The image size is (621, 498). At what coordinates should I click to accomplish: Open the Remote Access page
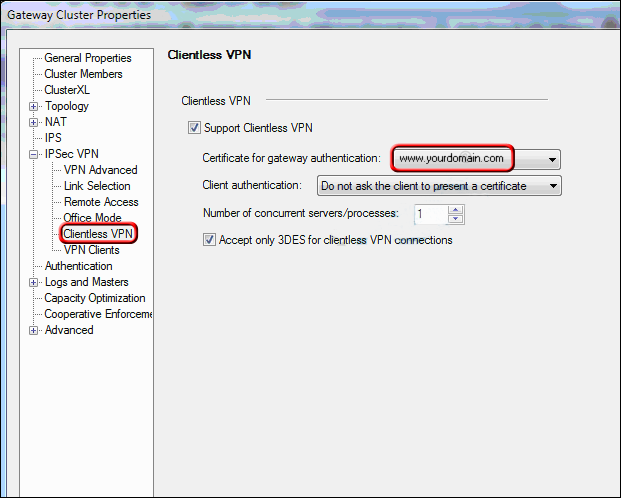coord(101,202)
